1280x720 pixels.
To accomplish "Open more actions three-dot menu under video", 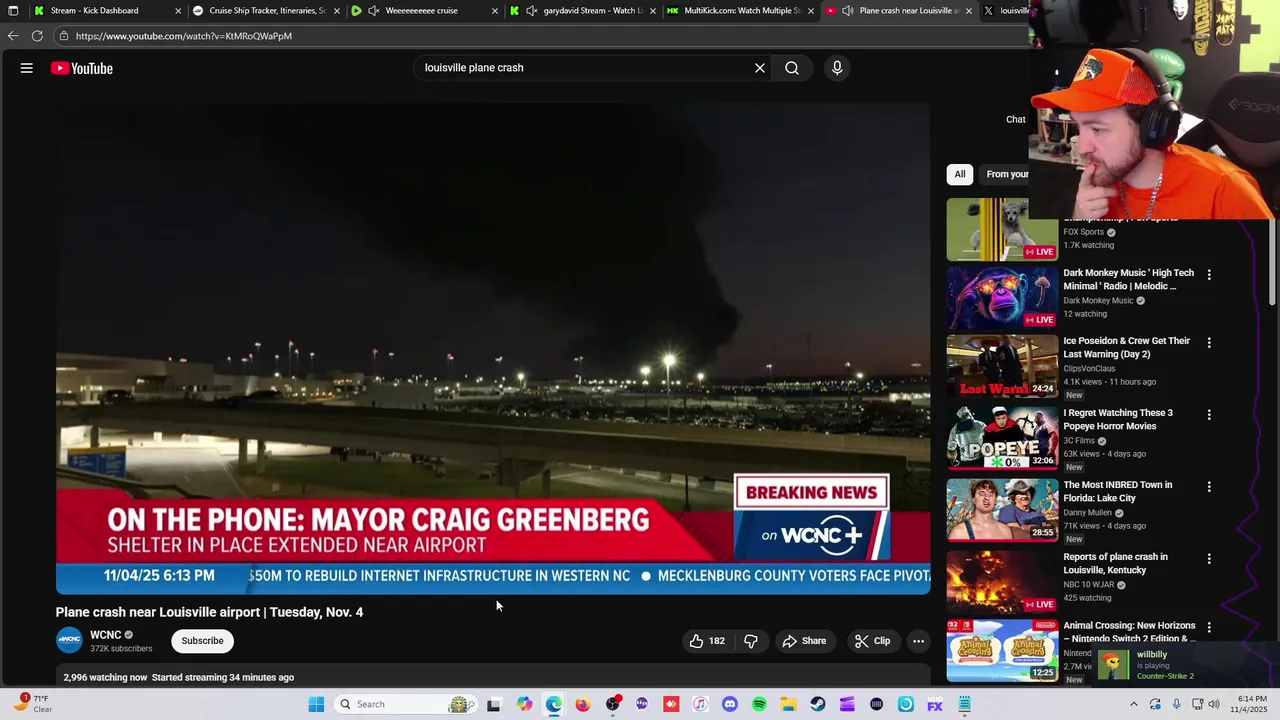I will point(918,641).
